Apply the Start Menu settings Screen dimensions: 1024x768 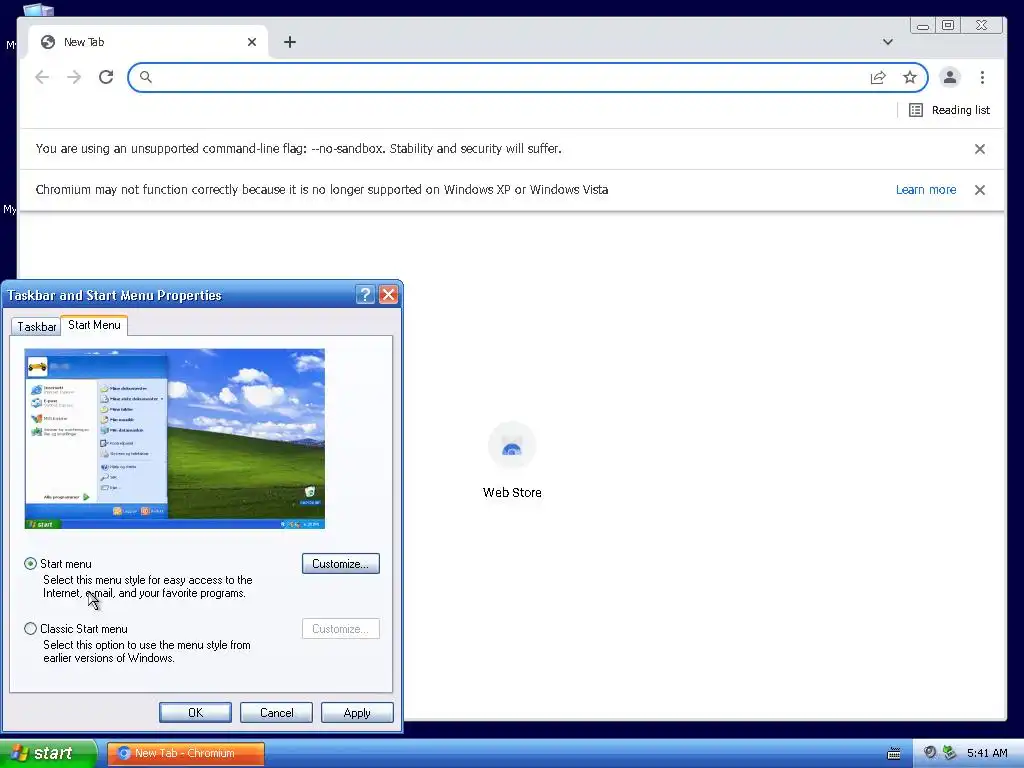(357, 712)
